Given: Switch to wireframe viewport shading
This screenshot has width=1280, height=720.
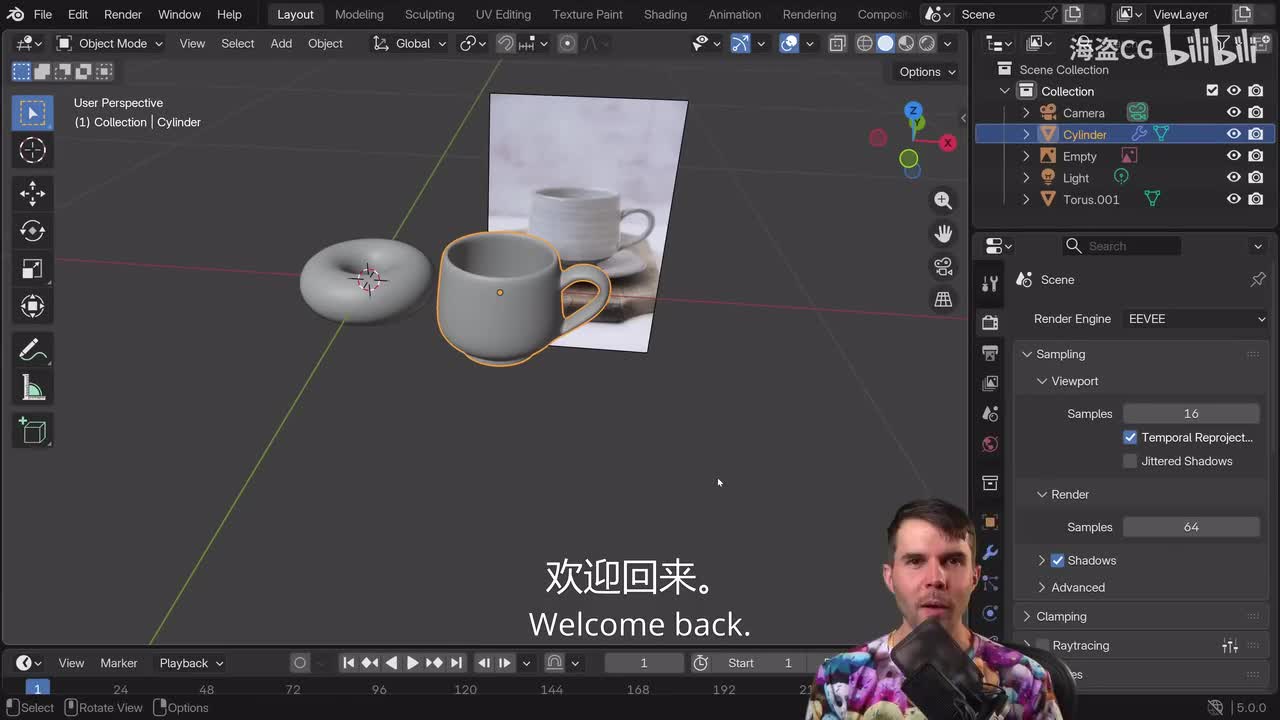Looking at the screenshot, I should [x=865, y=43].
